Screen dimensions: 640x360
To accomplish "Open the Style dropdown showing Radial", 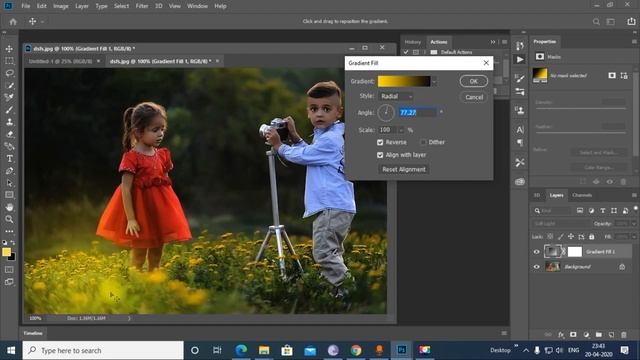I will coord(396,96).
